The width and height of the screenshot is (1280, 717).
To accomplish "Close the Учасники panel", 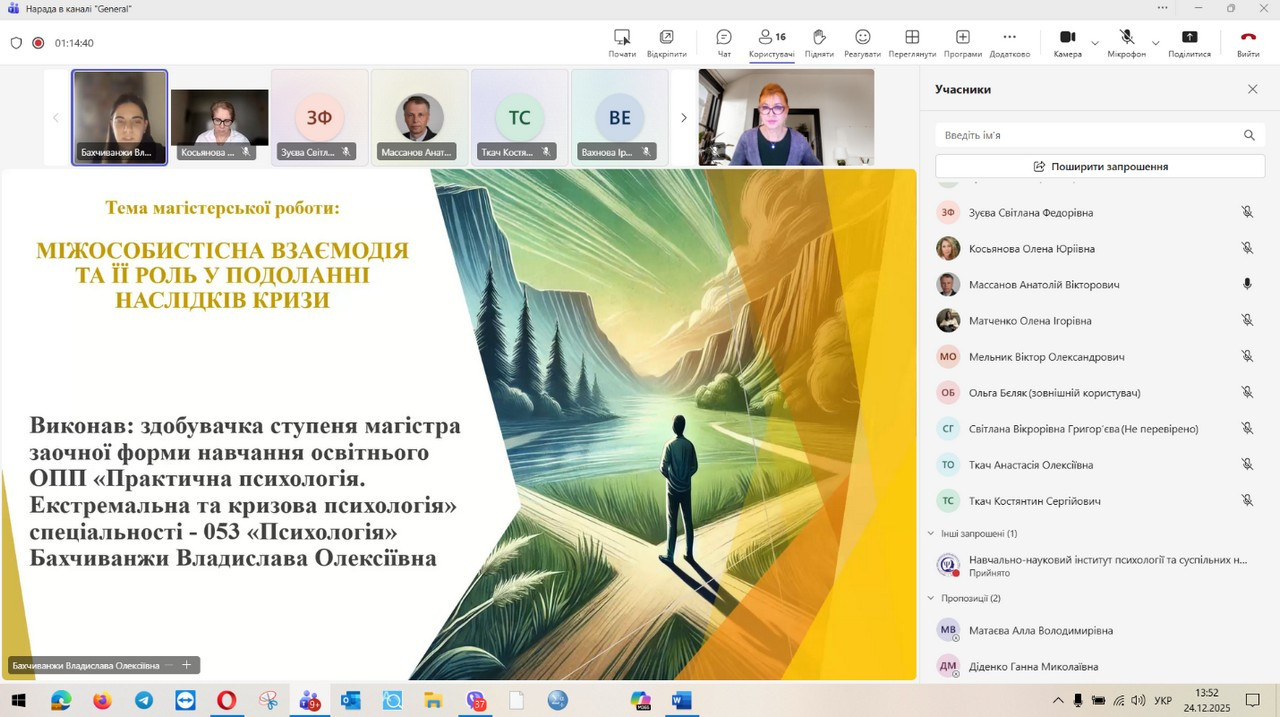I will pos(1252,89).
